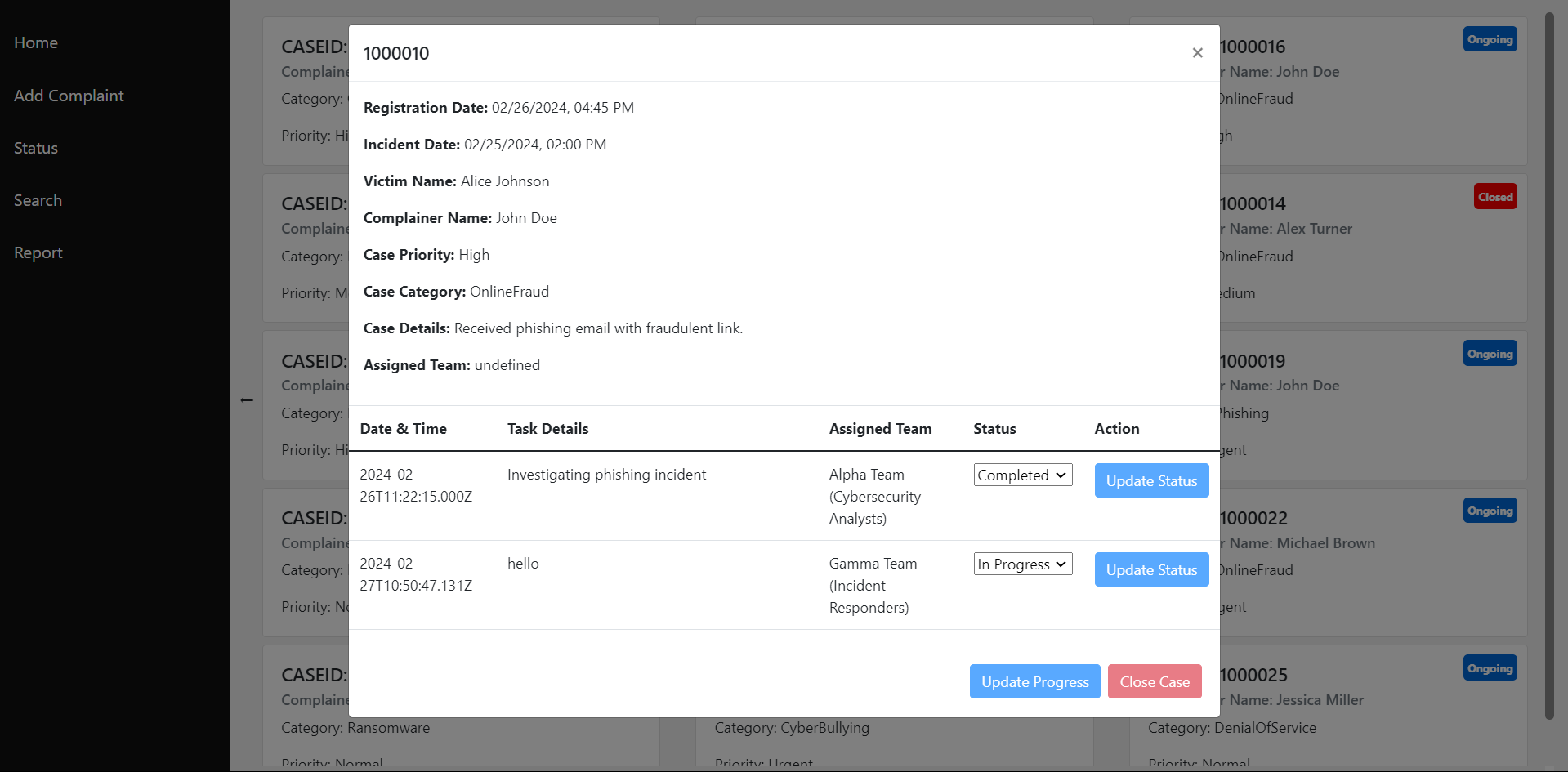Open the case card 1000014

[x=1373, y=248]
